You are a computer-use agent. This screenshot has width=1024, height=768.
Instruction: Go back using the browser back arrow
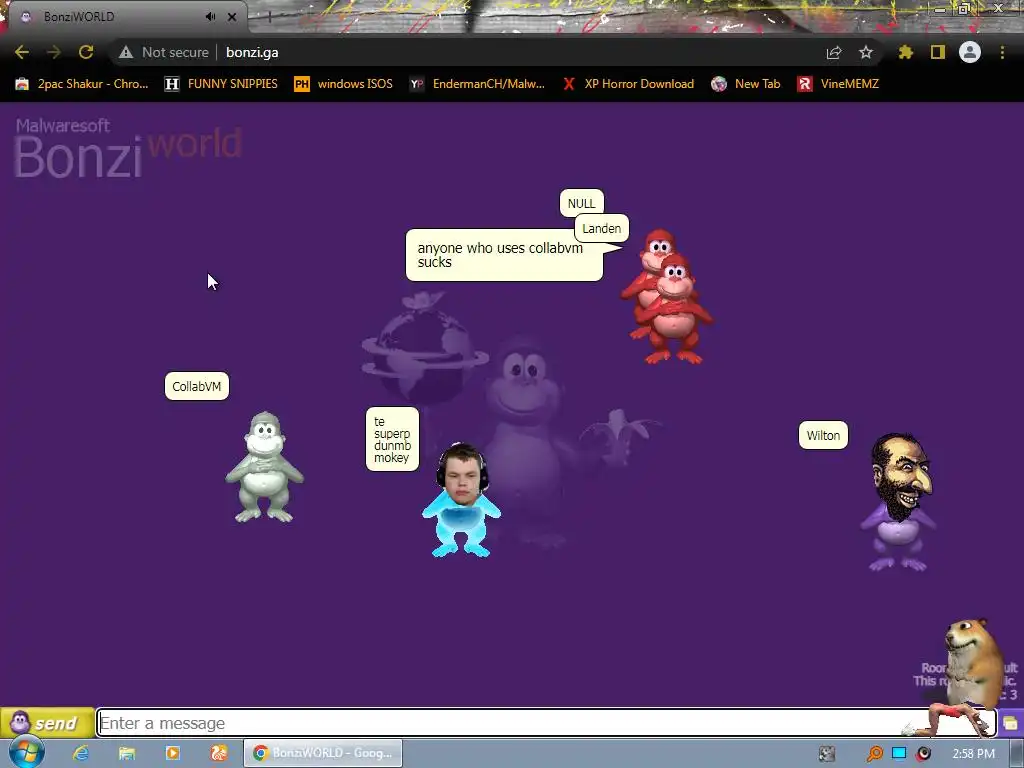[22, 52]
